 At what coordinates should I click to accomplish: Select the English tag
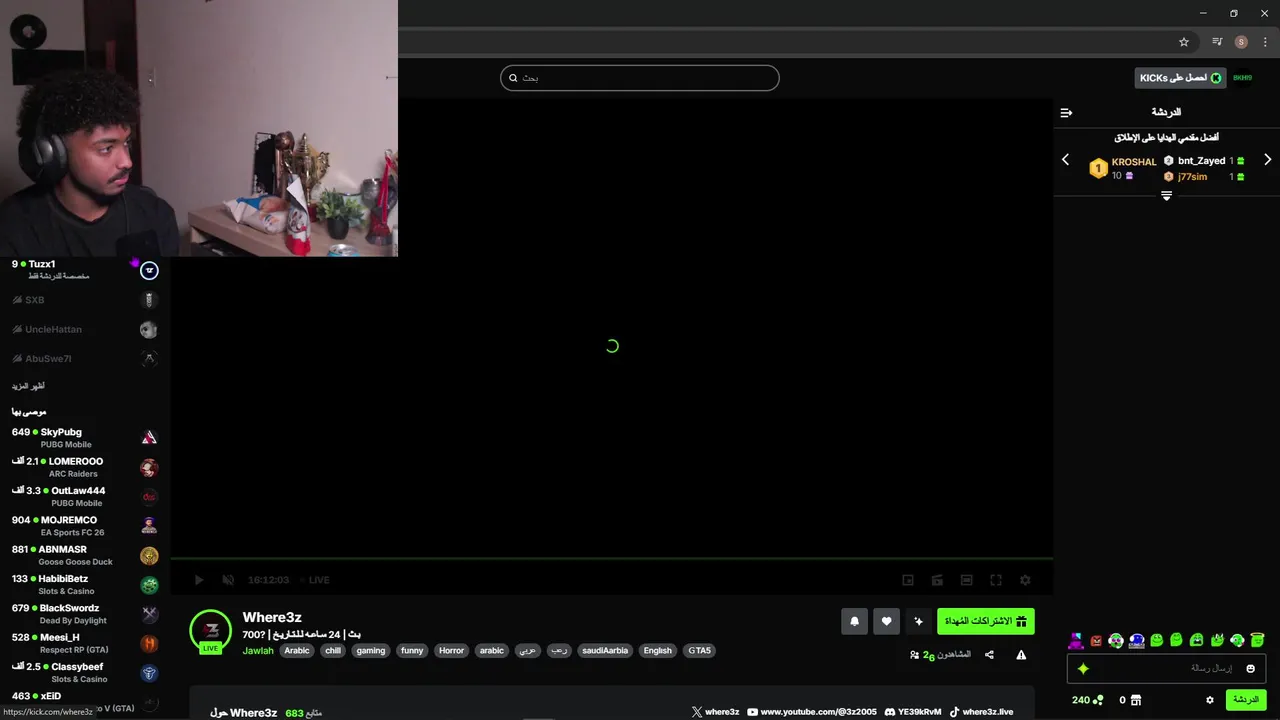pos(658,650)
